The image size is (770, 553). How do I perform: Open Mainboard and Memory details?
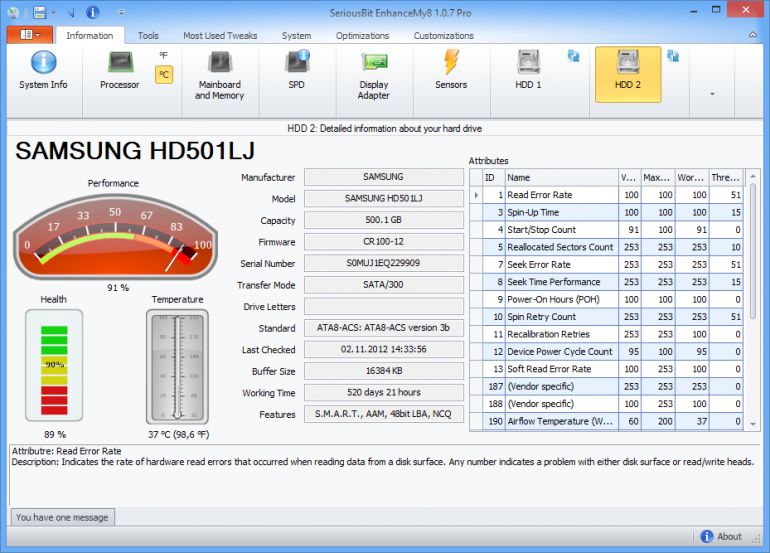point(220,76)
